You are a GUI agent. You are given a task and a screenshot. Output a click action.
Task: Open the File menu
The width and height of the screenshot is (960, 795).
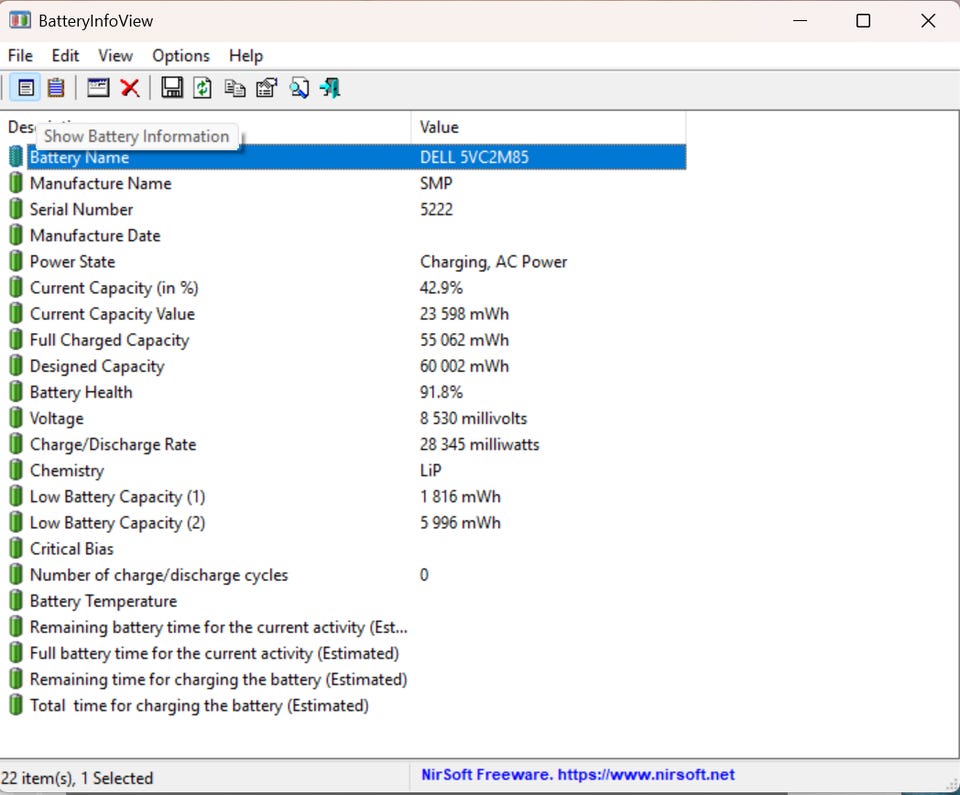(20, 56)
